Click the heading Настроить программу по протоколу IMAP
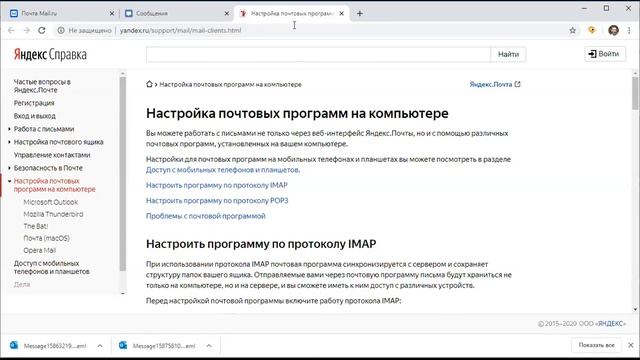This screenshot has height=360, width=640. point(261,244)
